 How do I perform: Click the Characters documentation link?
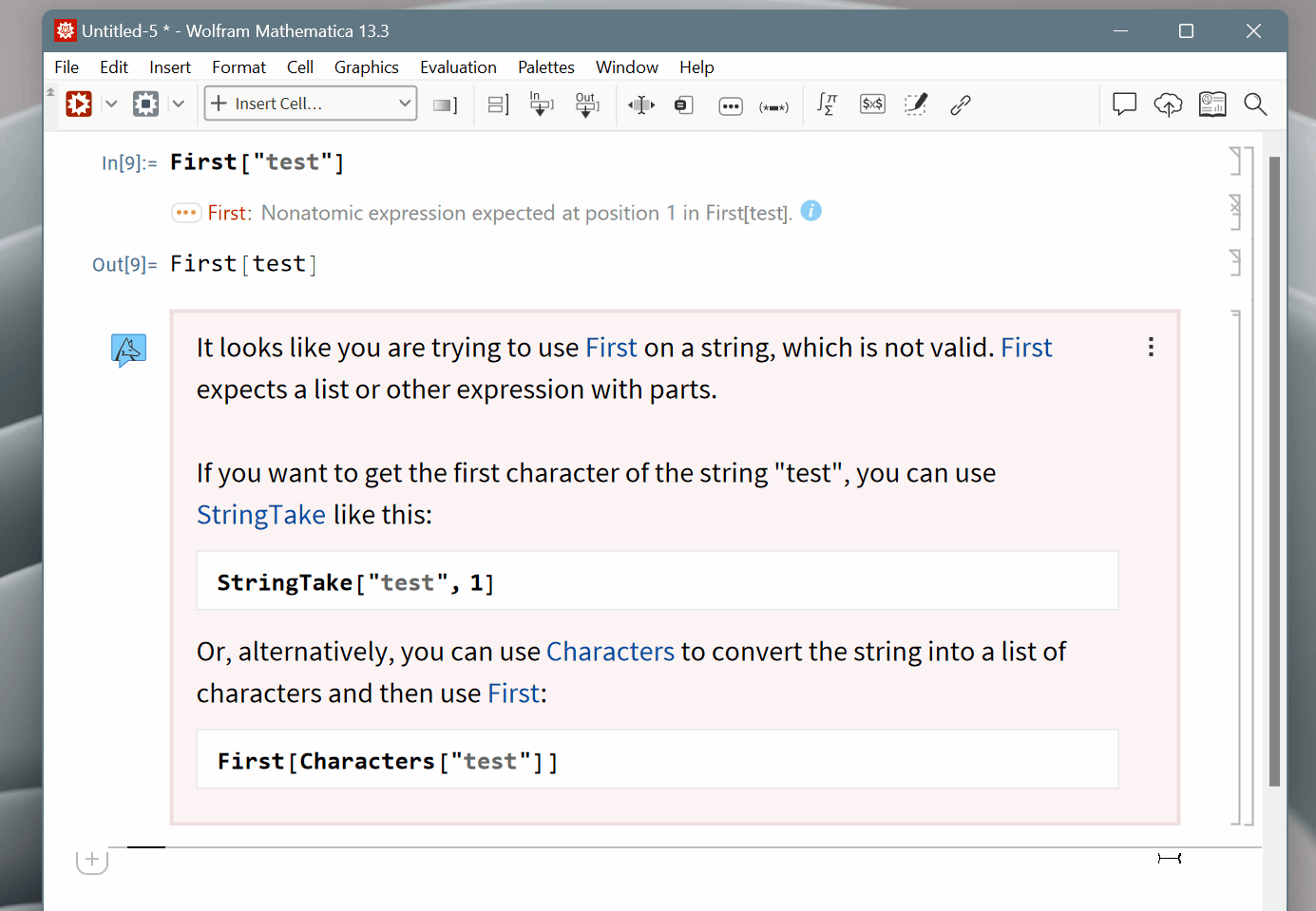click(610, 652)
